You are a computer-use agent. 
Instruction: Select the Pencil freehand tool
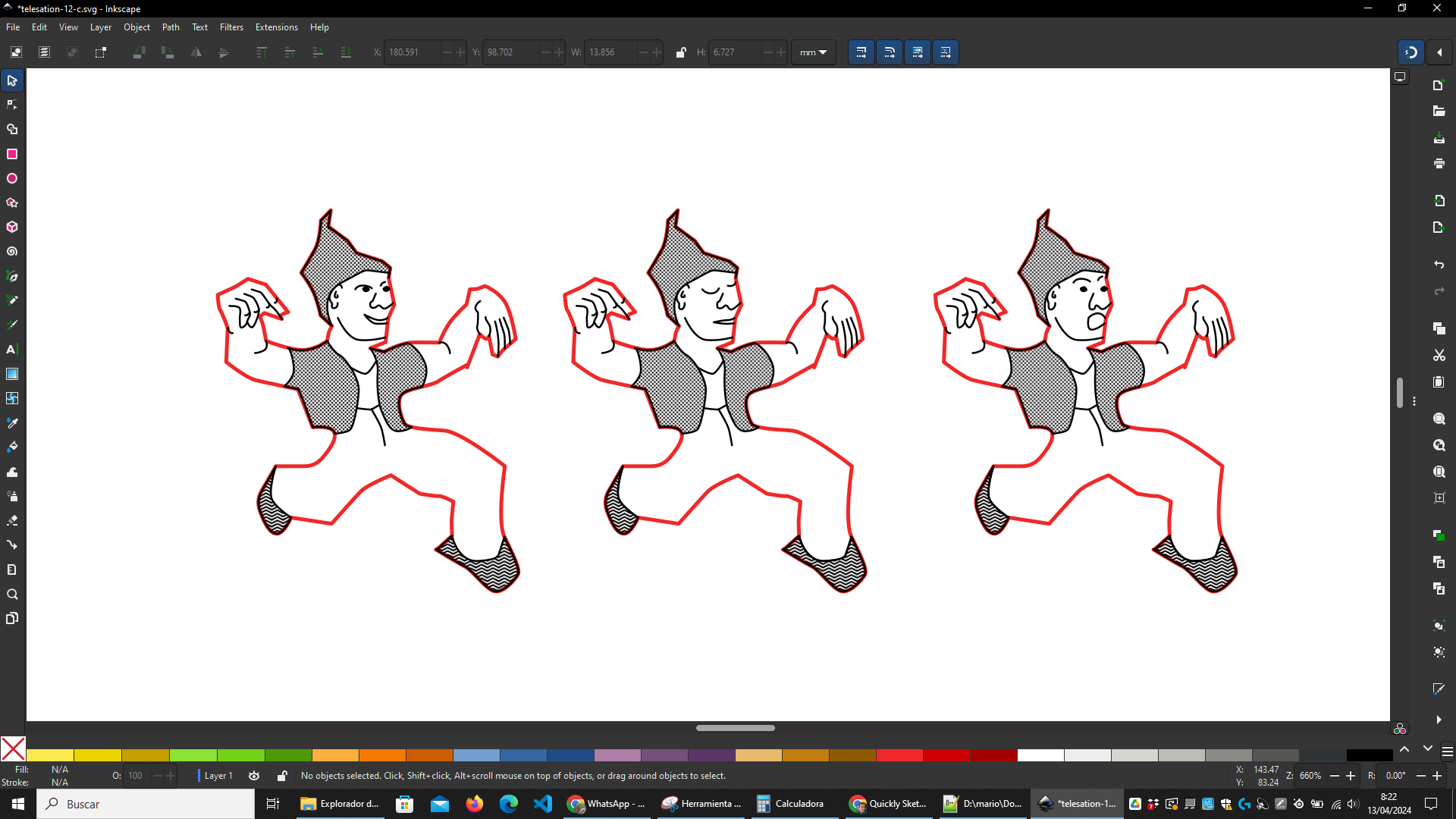click(12, 300)
